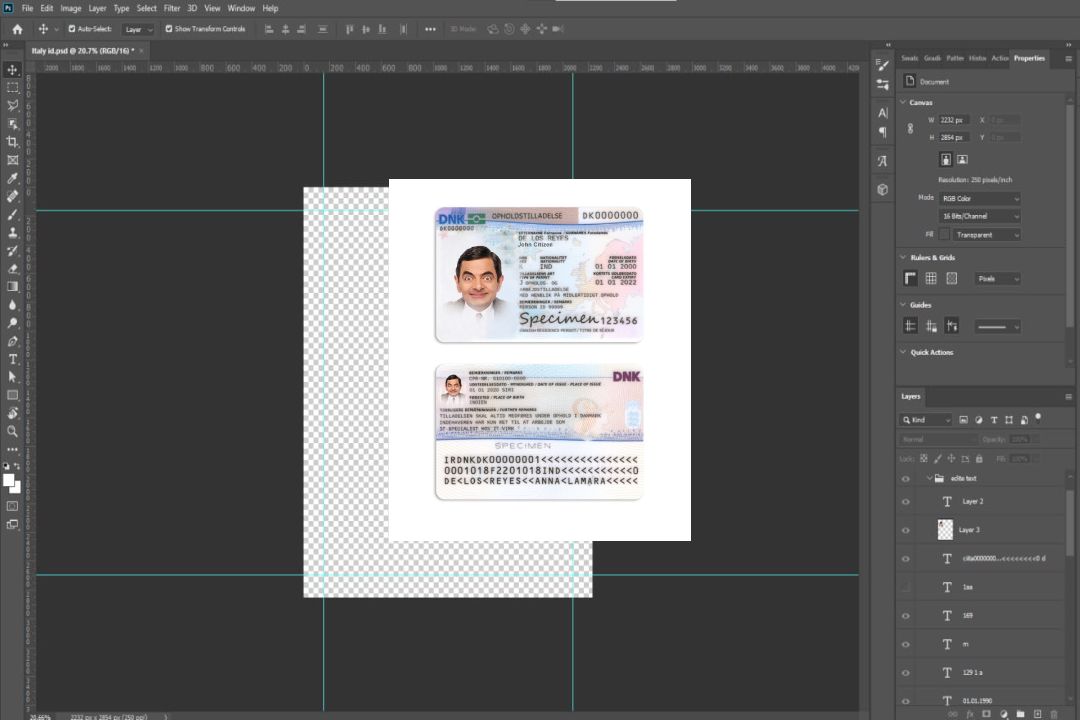Screen dimensions: 1080x720
Task: Delete layer using the trash icon
Action: tap(1054, 714)
